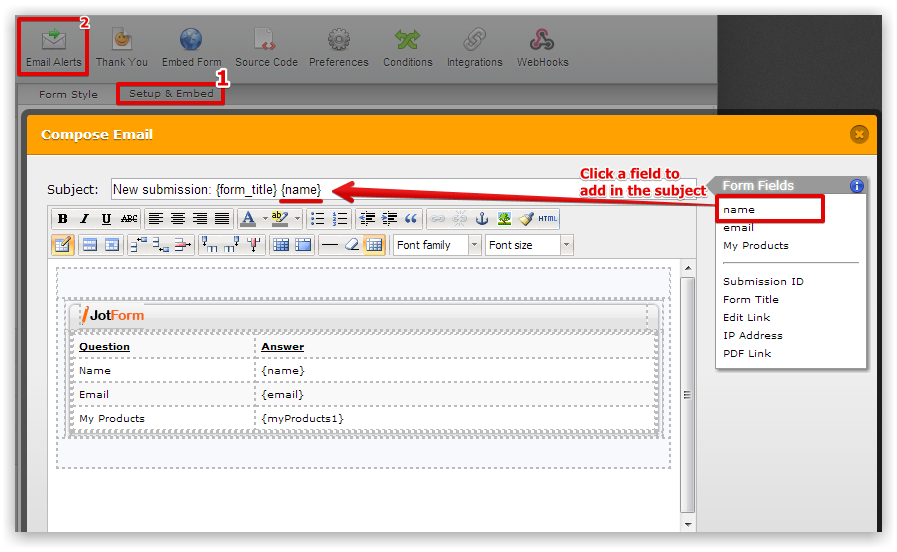
Task: Split merged table cells
Action: click(x=281, y=245)
